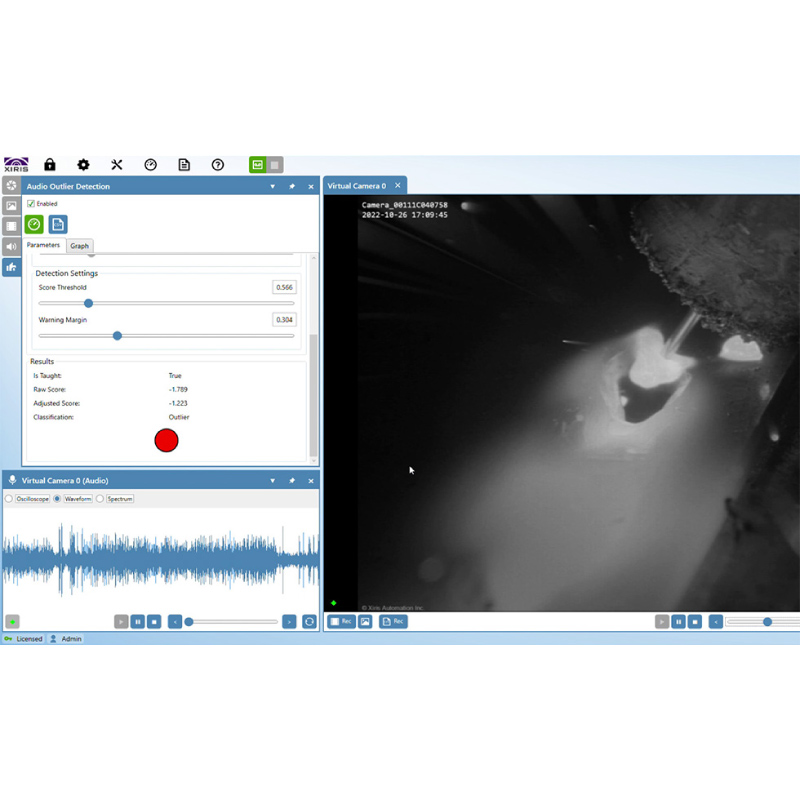
Task: Click the Admin user status entry
Action: point(66,639)
